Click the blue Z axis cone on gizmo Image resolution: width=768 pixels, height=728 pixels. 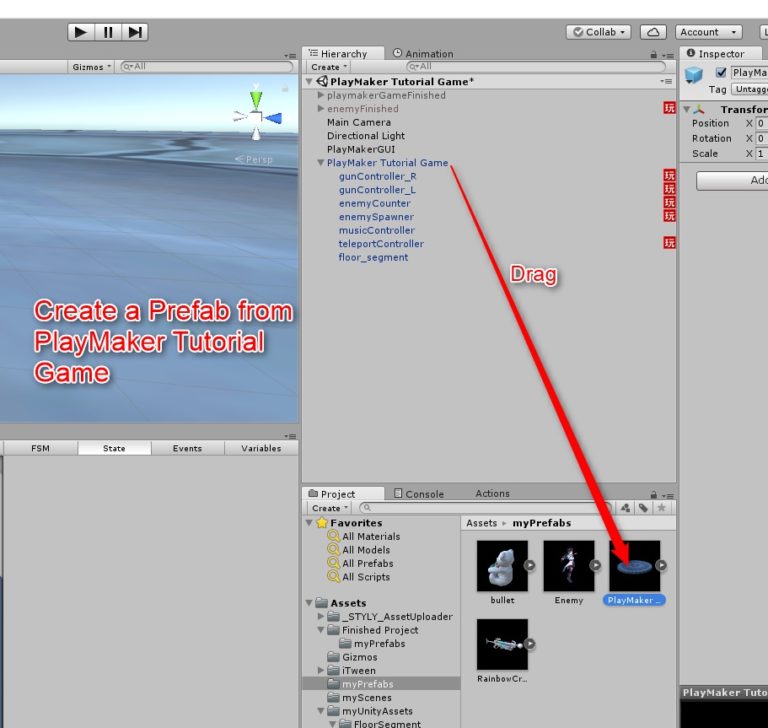274,118
